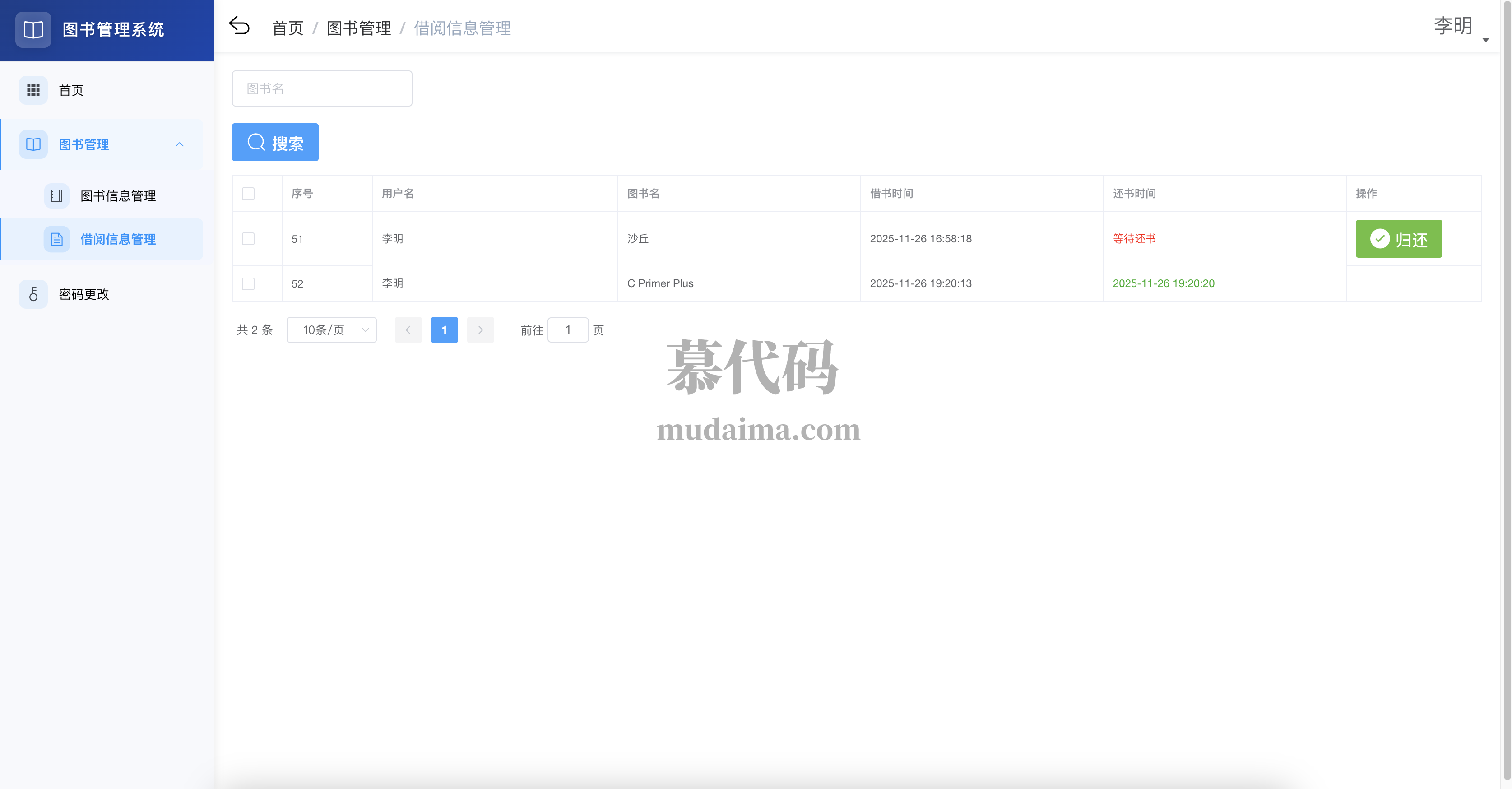
Task: Select 图书管理 in the breadcrumb trail
Action: point(359,28)
